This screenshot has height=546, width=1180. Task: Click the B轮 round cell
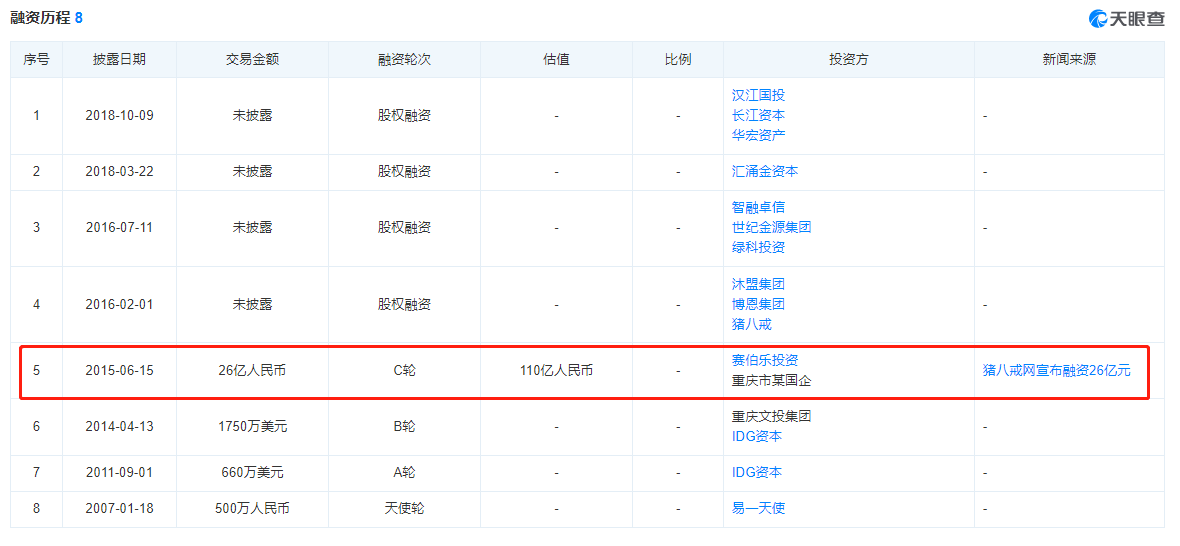point(405,426)
